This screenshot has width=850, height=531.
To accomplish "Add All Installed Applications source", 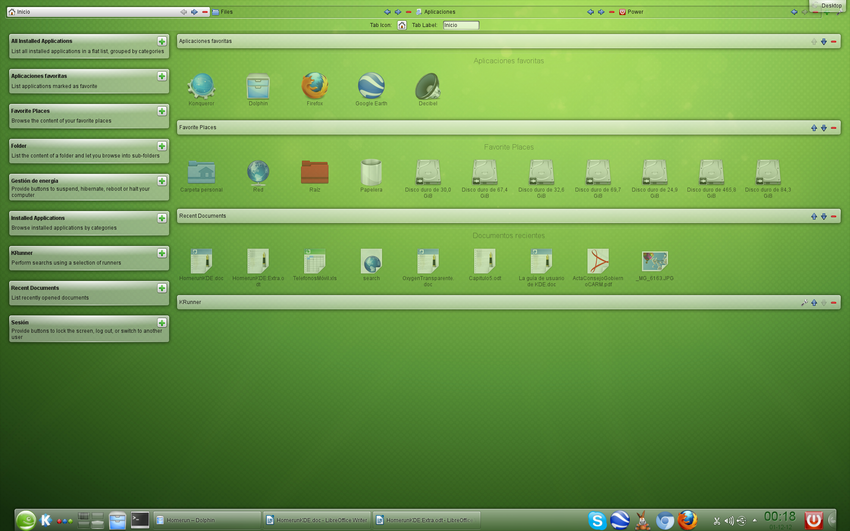I will coord(162,41).
